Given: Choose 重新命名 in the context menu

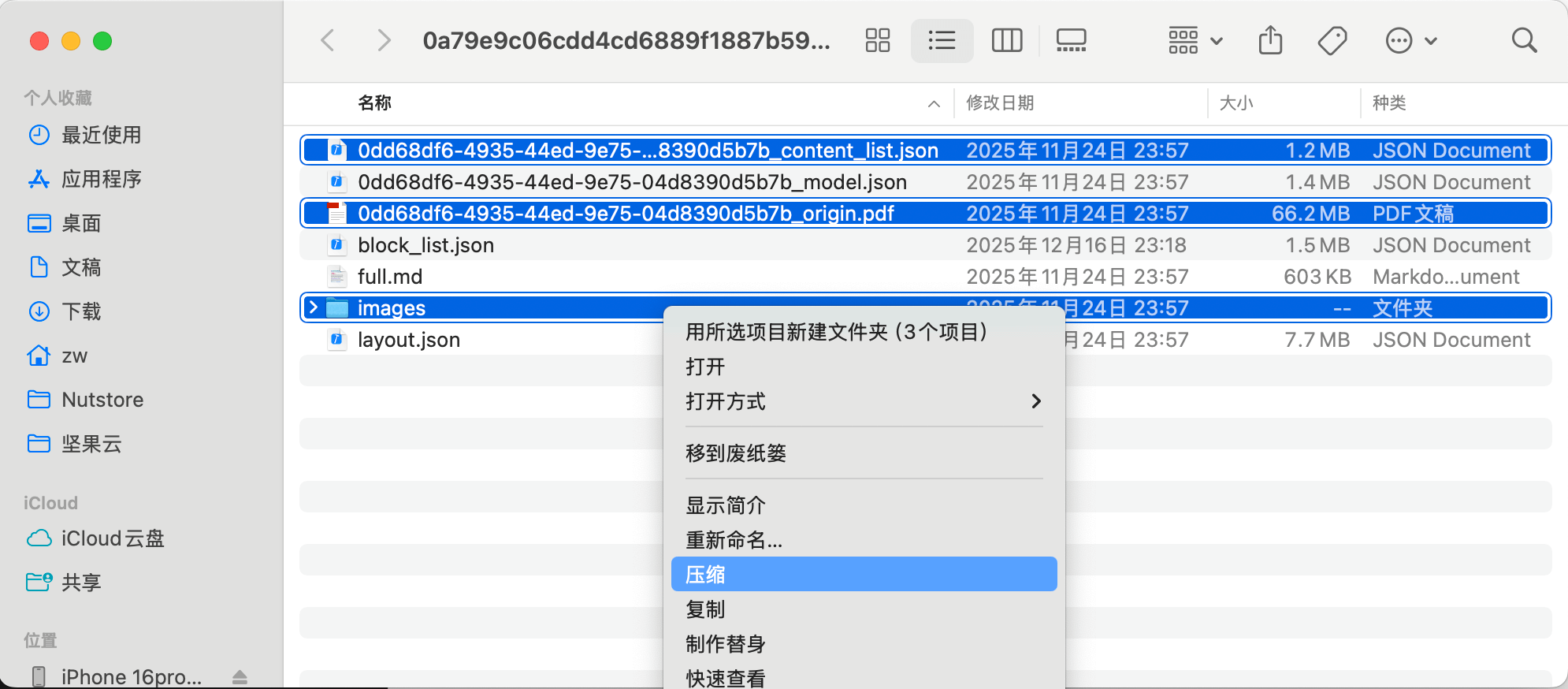Looking at the screenshot, I should [x=734, y=540].
